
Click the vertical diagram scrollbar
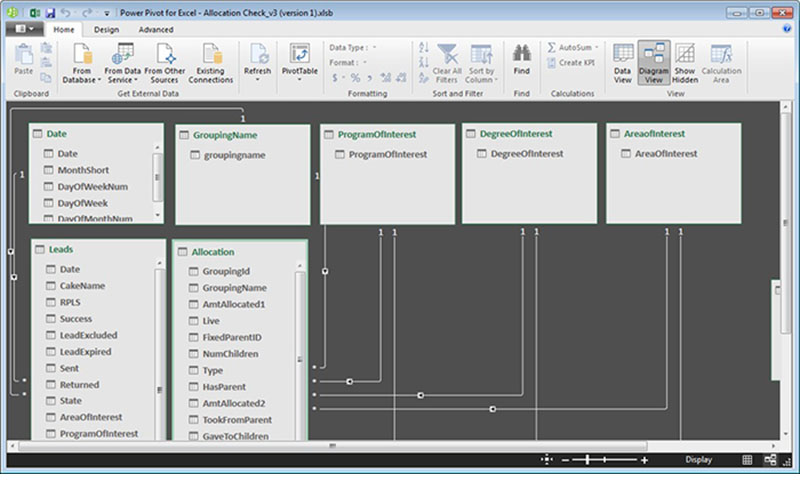785,223
